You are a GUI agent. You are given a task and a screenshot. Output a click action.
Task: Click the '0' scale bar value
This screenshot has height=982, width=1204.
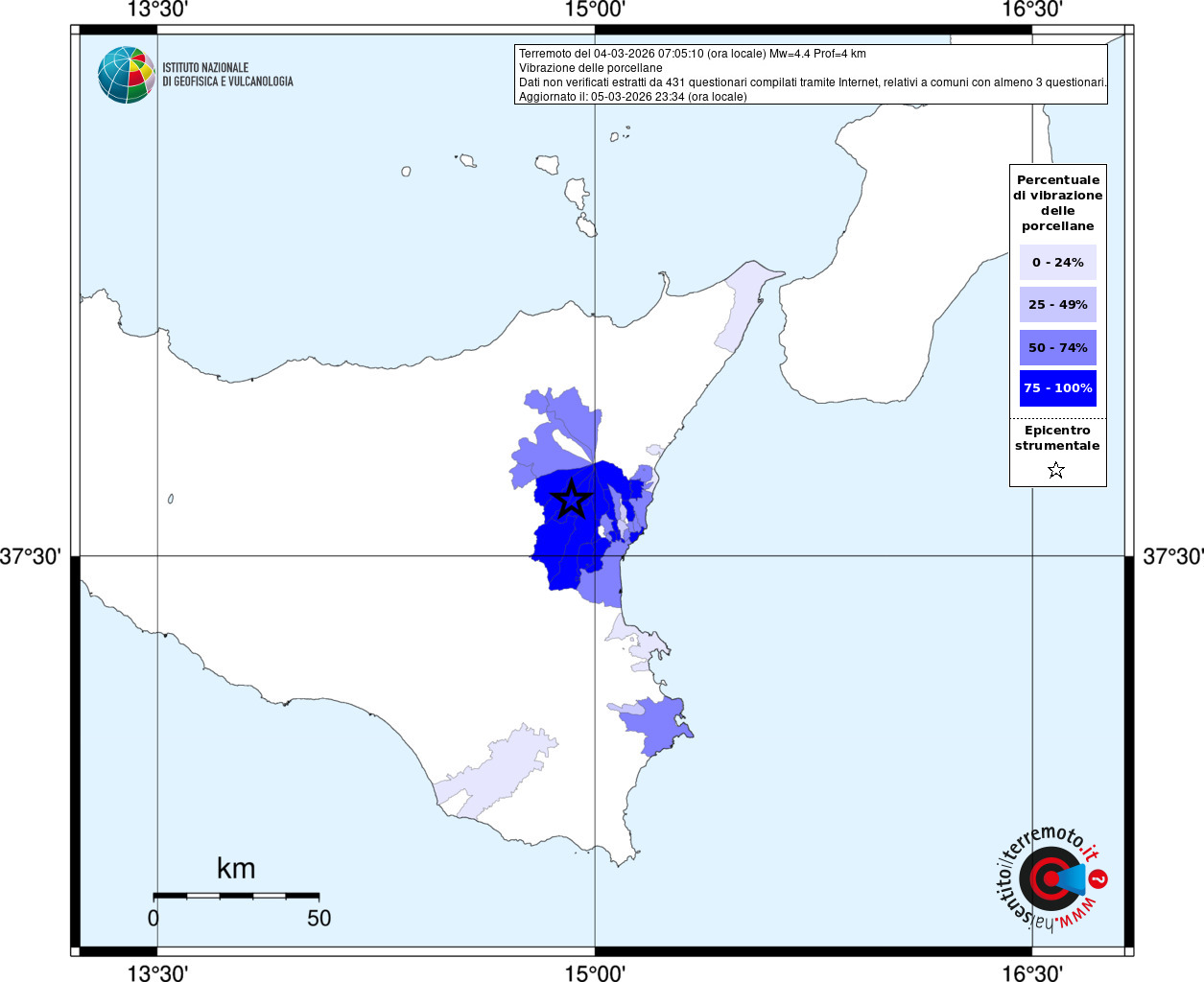[153, 918]
